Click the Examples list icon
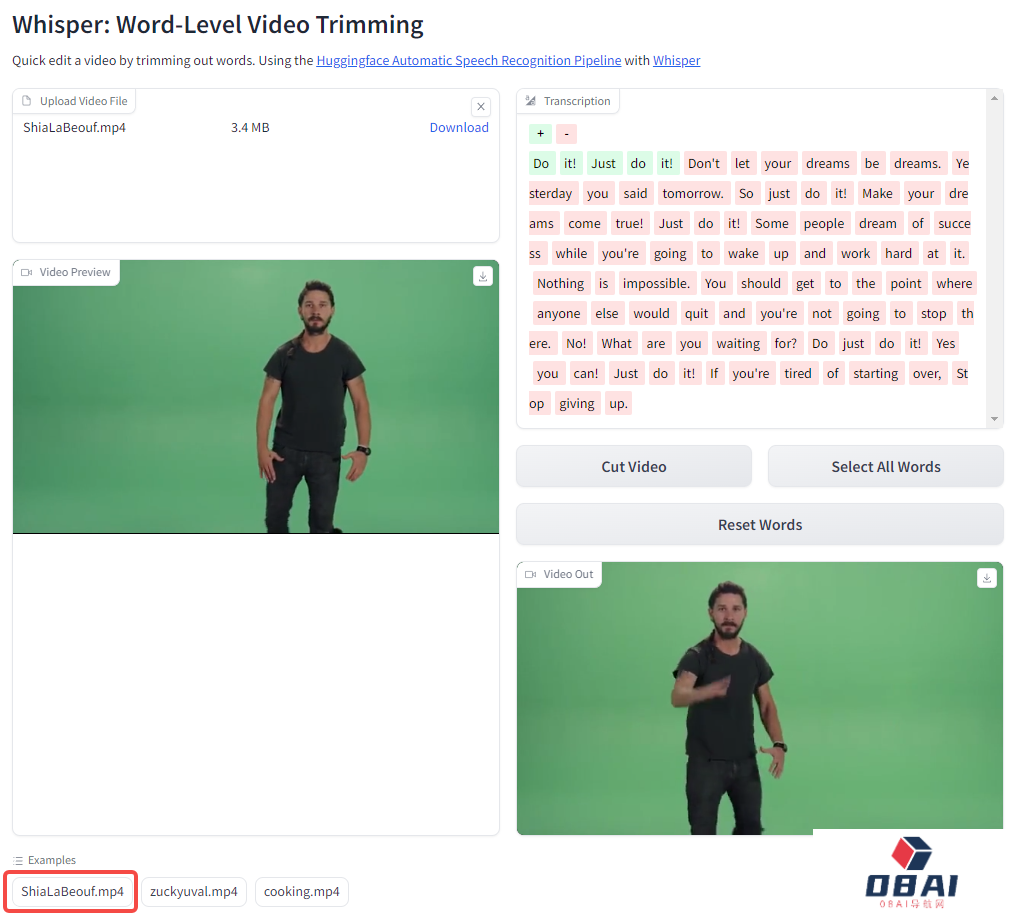 coord(18,860)
